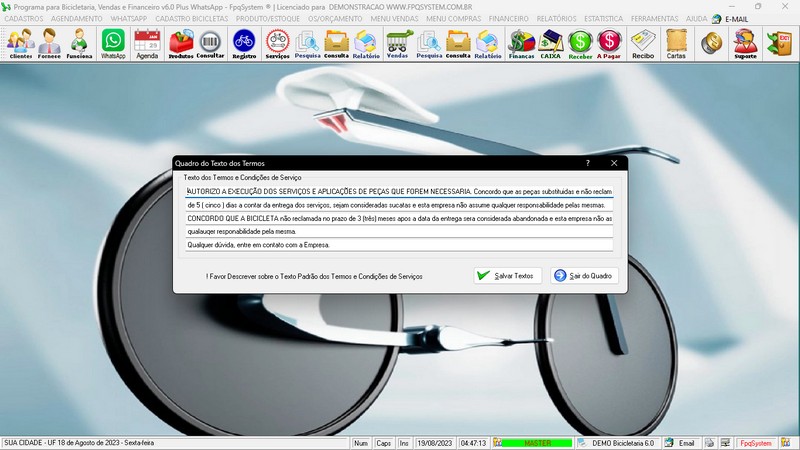The height and width of the screenshot is (450, 800).
Task: Close the Quadro do Texto dos Termos dialog
Action: (x=614, y=163)
